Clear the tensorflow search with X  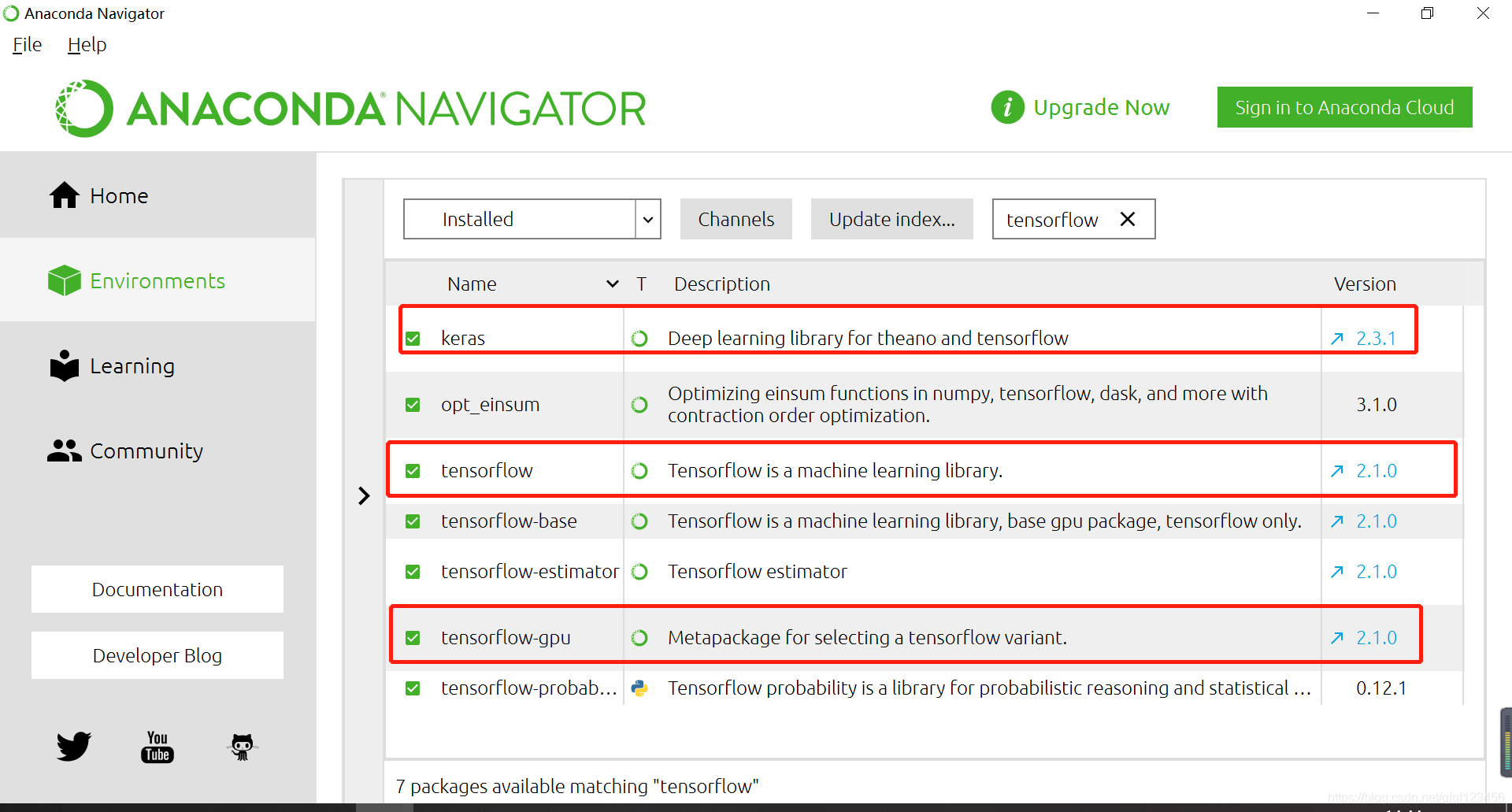1128,219
